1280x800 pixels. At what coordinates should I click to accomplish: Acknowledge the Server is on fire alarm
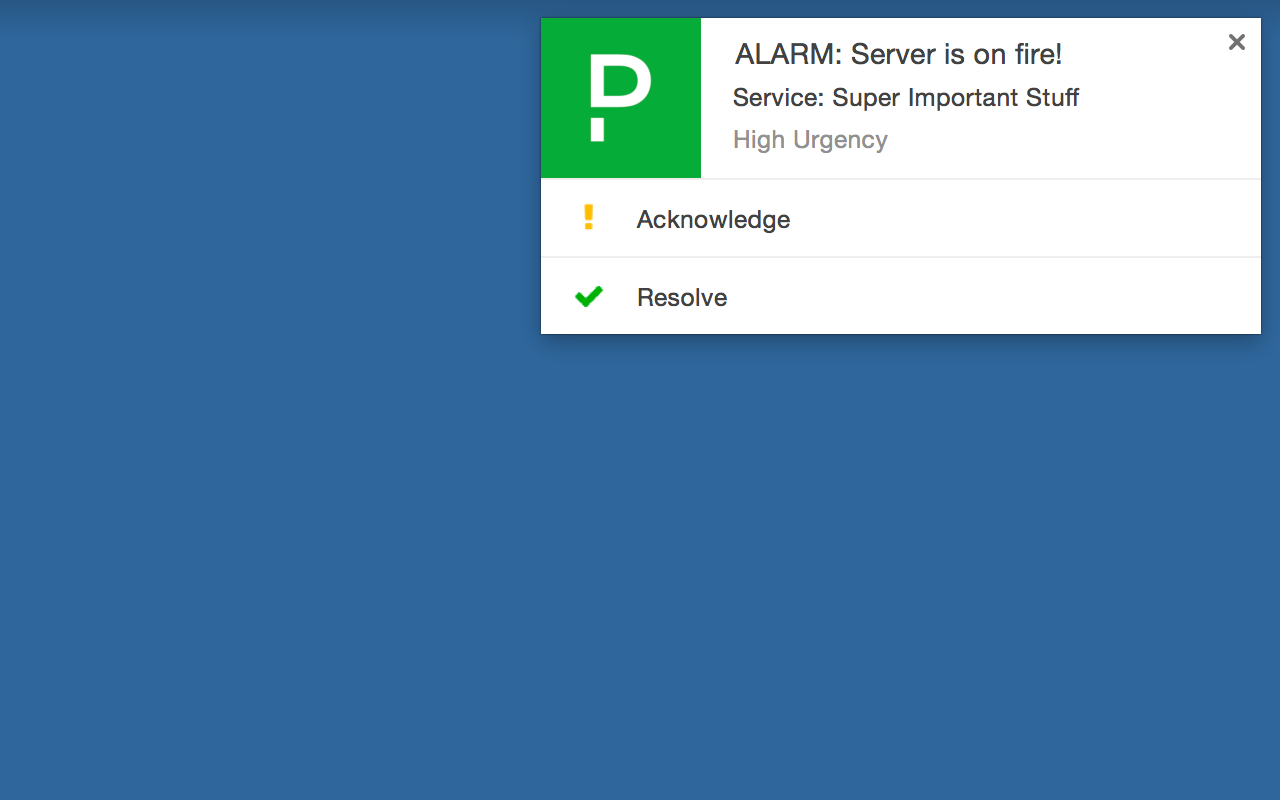pos(712,218)
